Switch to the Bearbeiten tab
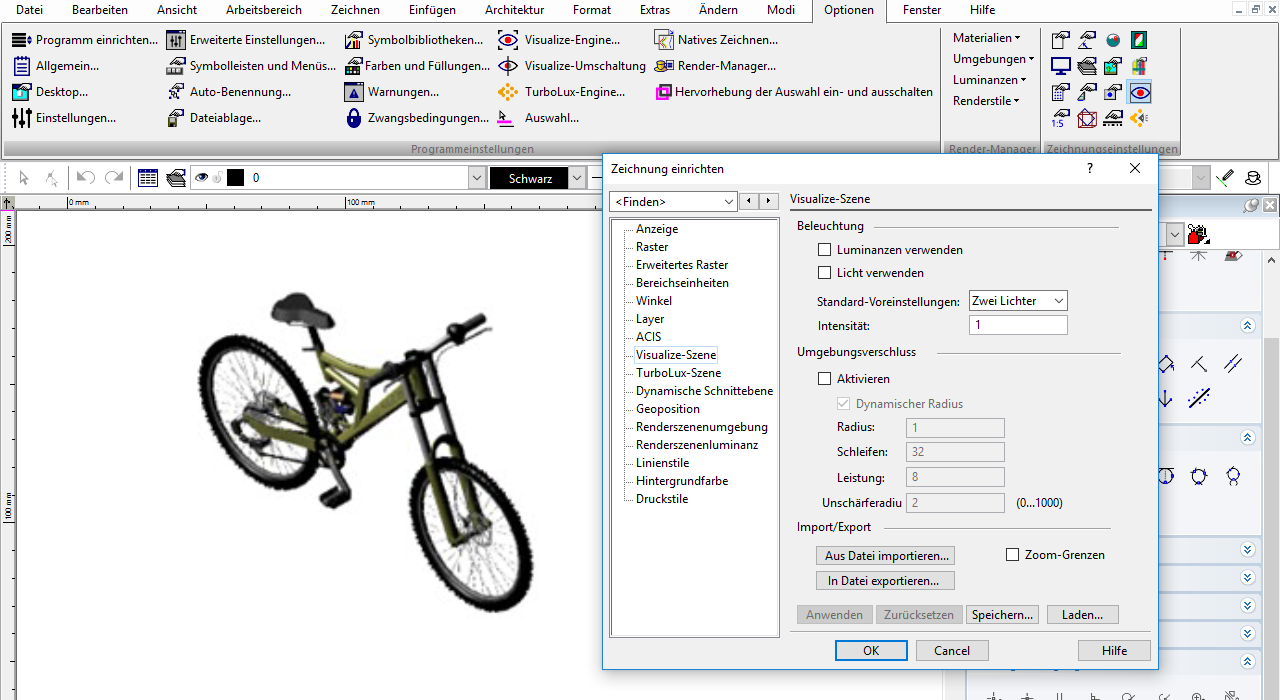The image size is (1280, 700). pos(100,10)
